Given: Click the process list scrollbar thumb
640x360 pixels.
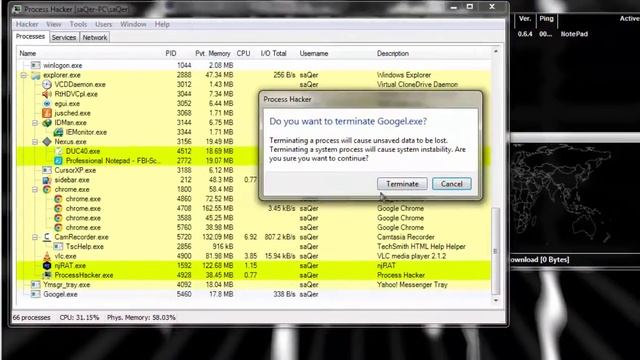Looking at the screenshot, I should (x=496, y=251).
